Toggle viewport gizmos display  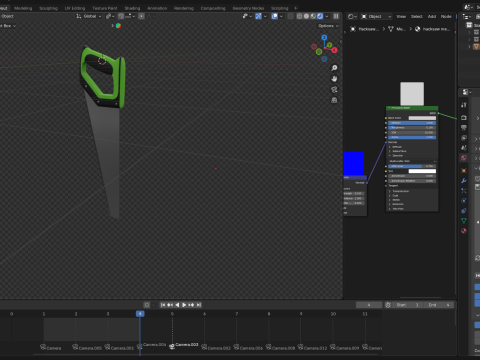coord(258,16)
